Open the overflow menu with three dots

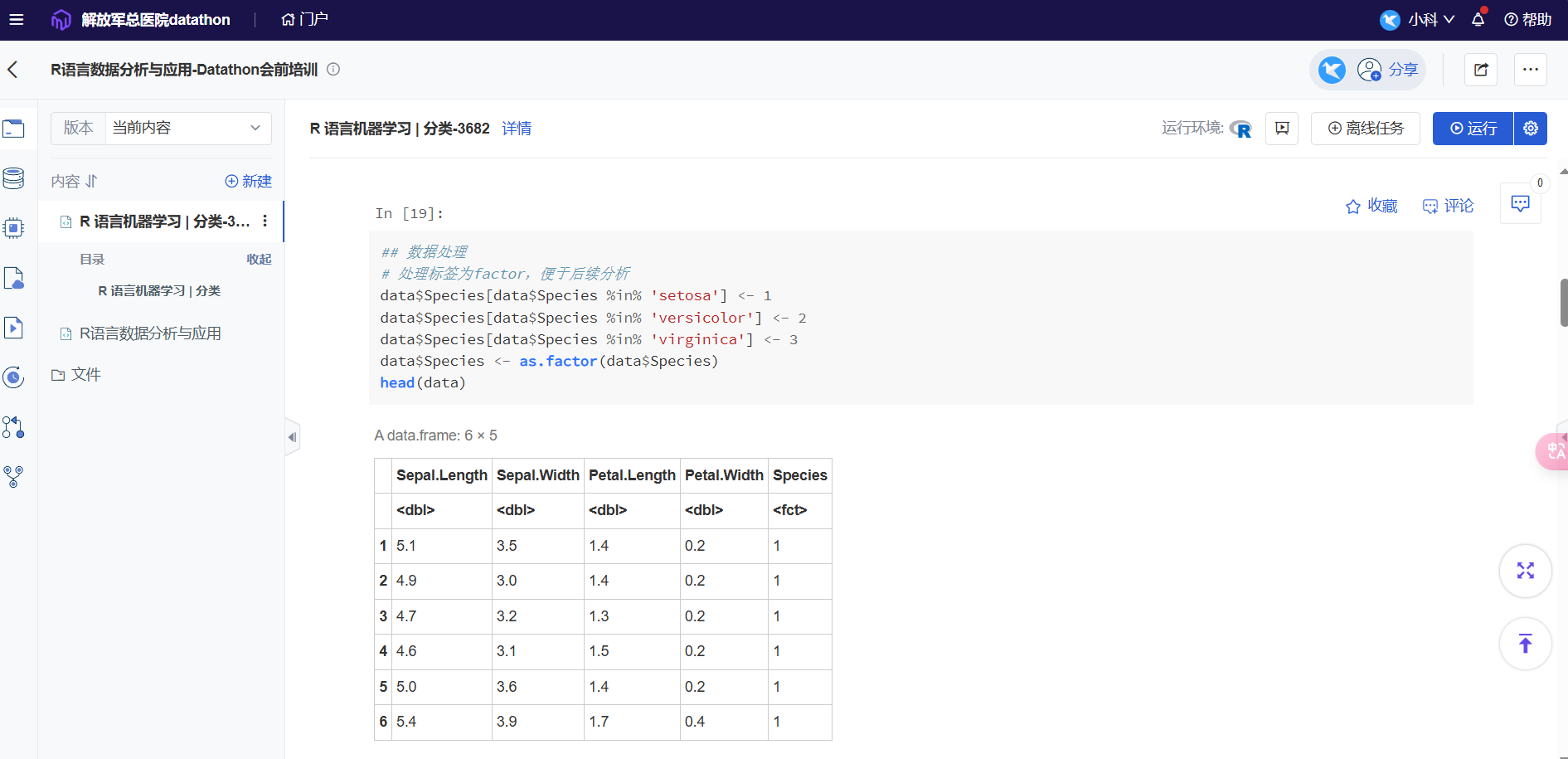[1531, 70]
